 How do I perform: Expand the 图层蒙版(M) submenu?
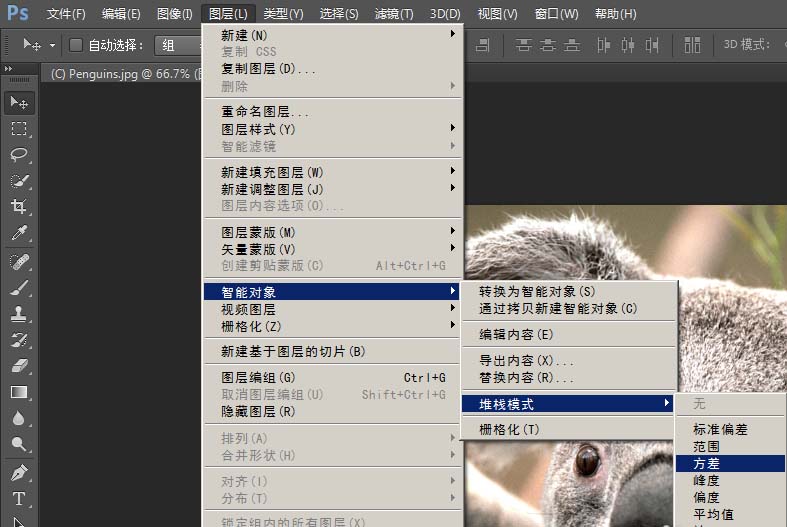[x=333, y=232]
